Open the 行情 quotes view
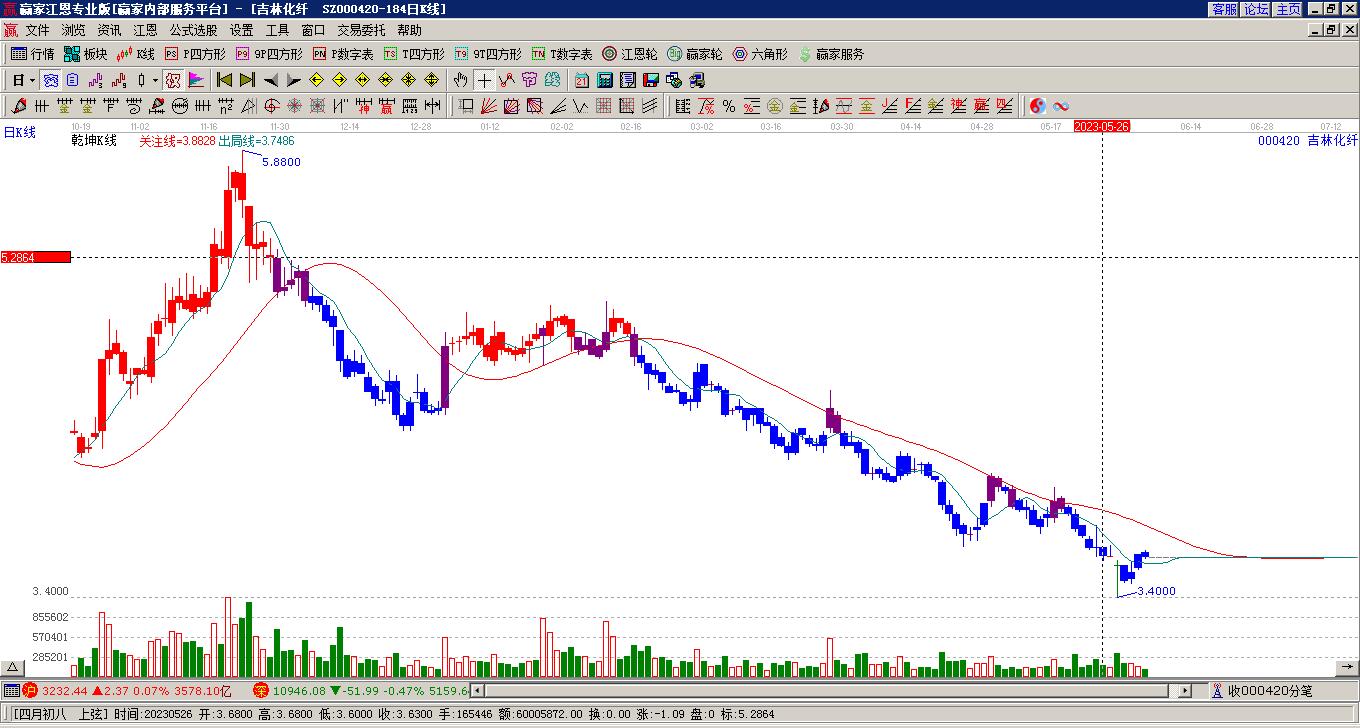This screenshot has height=728, width=1360. coord(32,54)
